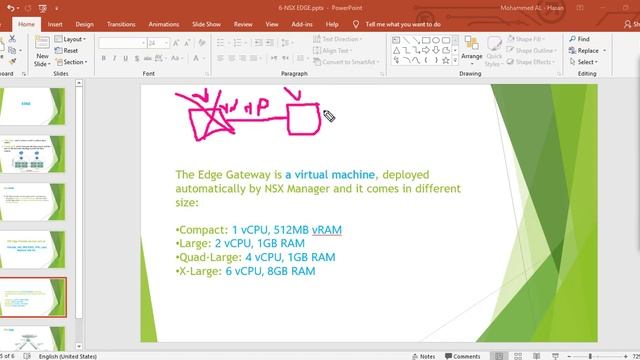
Task: Select the first slide thumbnail
Action: [33, 106]
